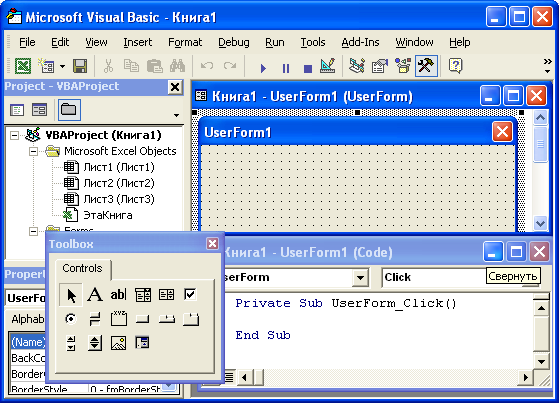The image size is (559, 403).
Task: Select the ToggleButton control in Toolbox
Action: [95, 318]
